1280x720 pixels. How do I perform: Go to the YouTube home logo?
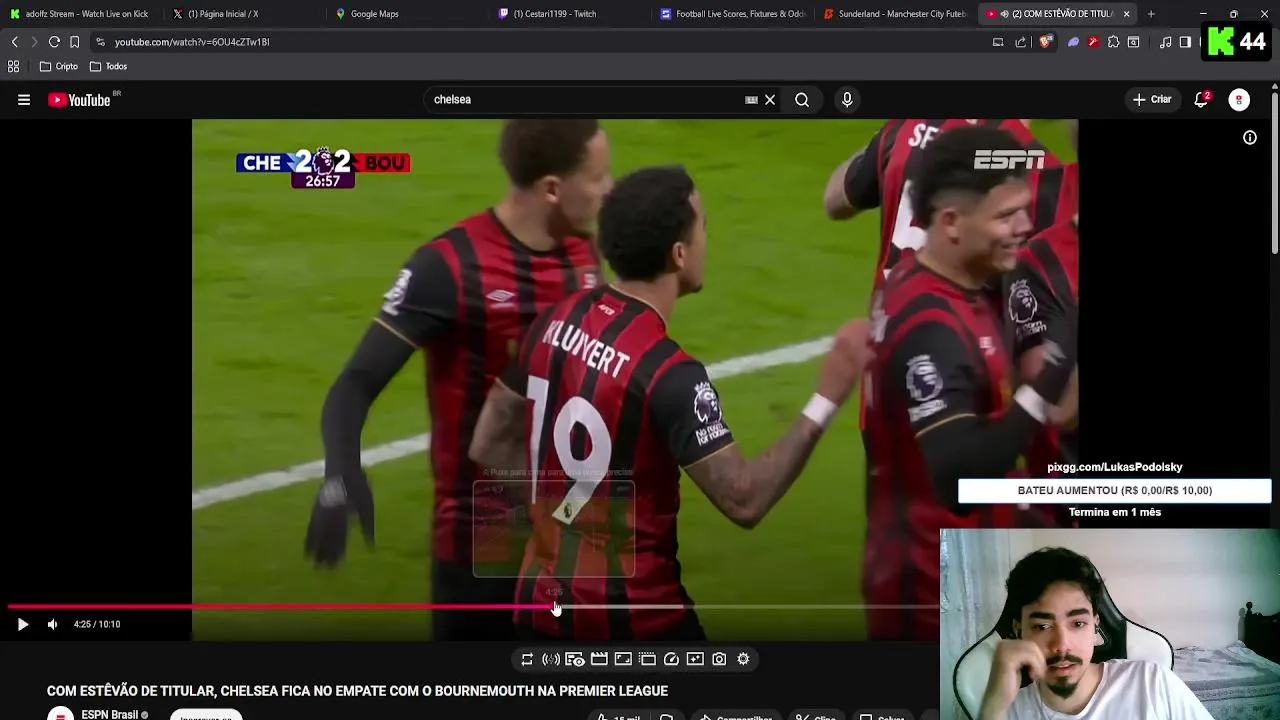coord(79,100)
